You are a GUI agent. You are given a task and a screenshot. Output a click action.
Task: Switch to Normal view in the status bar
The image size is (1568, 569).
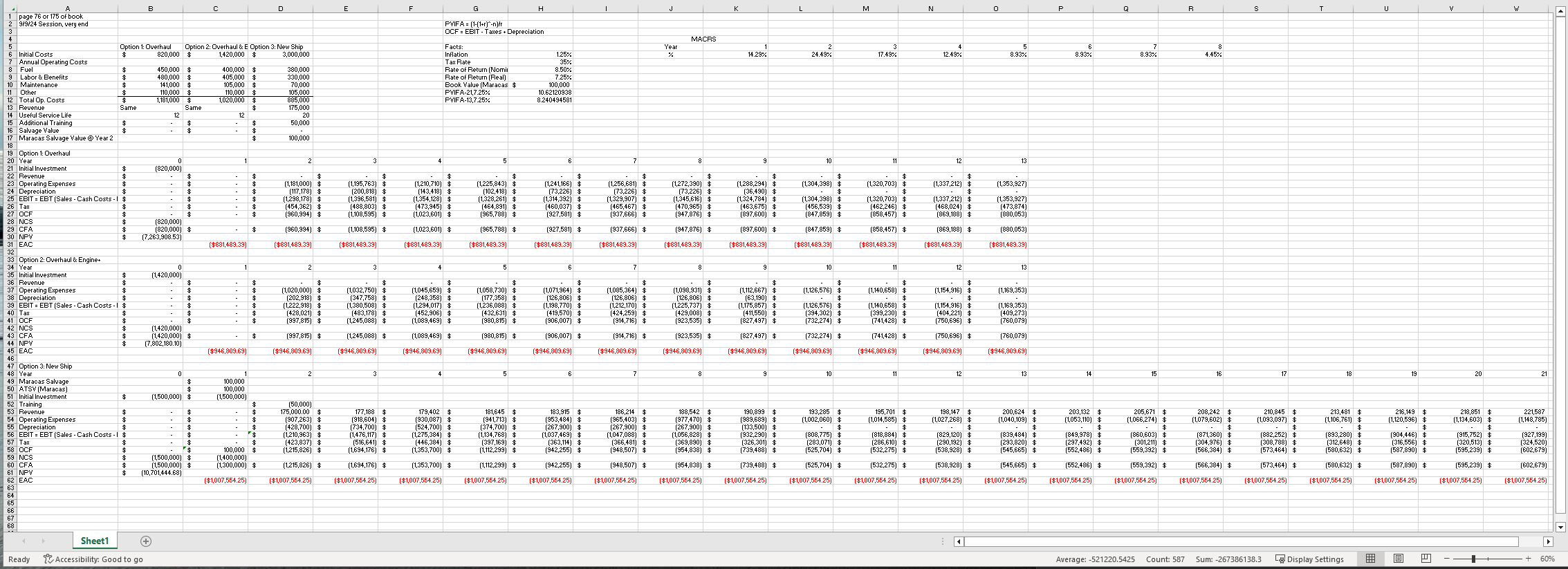click(x=1370, y=559)
